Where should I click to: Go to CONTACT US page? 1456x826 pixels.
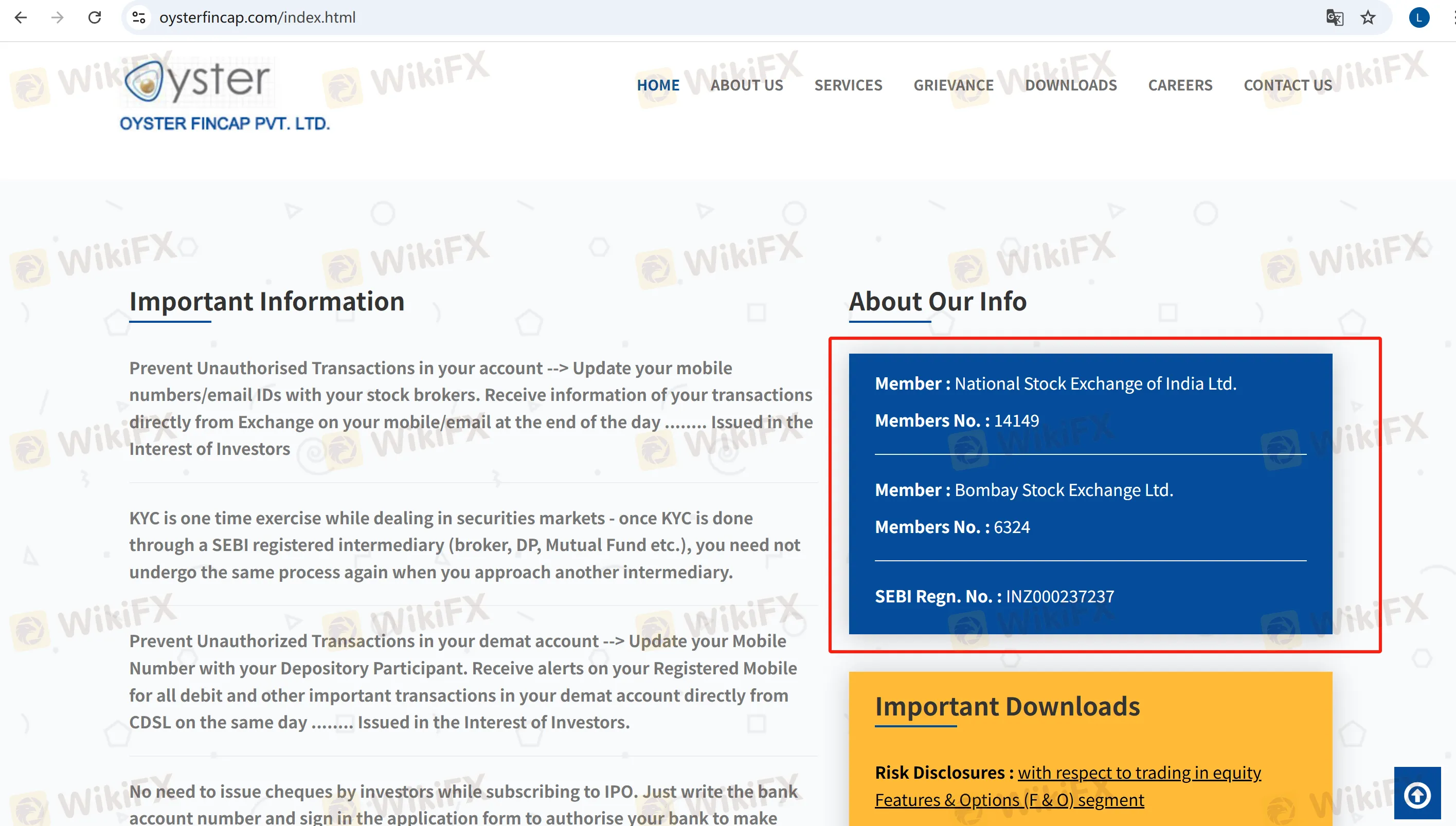coord(1287,85)
